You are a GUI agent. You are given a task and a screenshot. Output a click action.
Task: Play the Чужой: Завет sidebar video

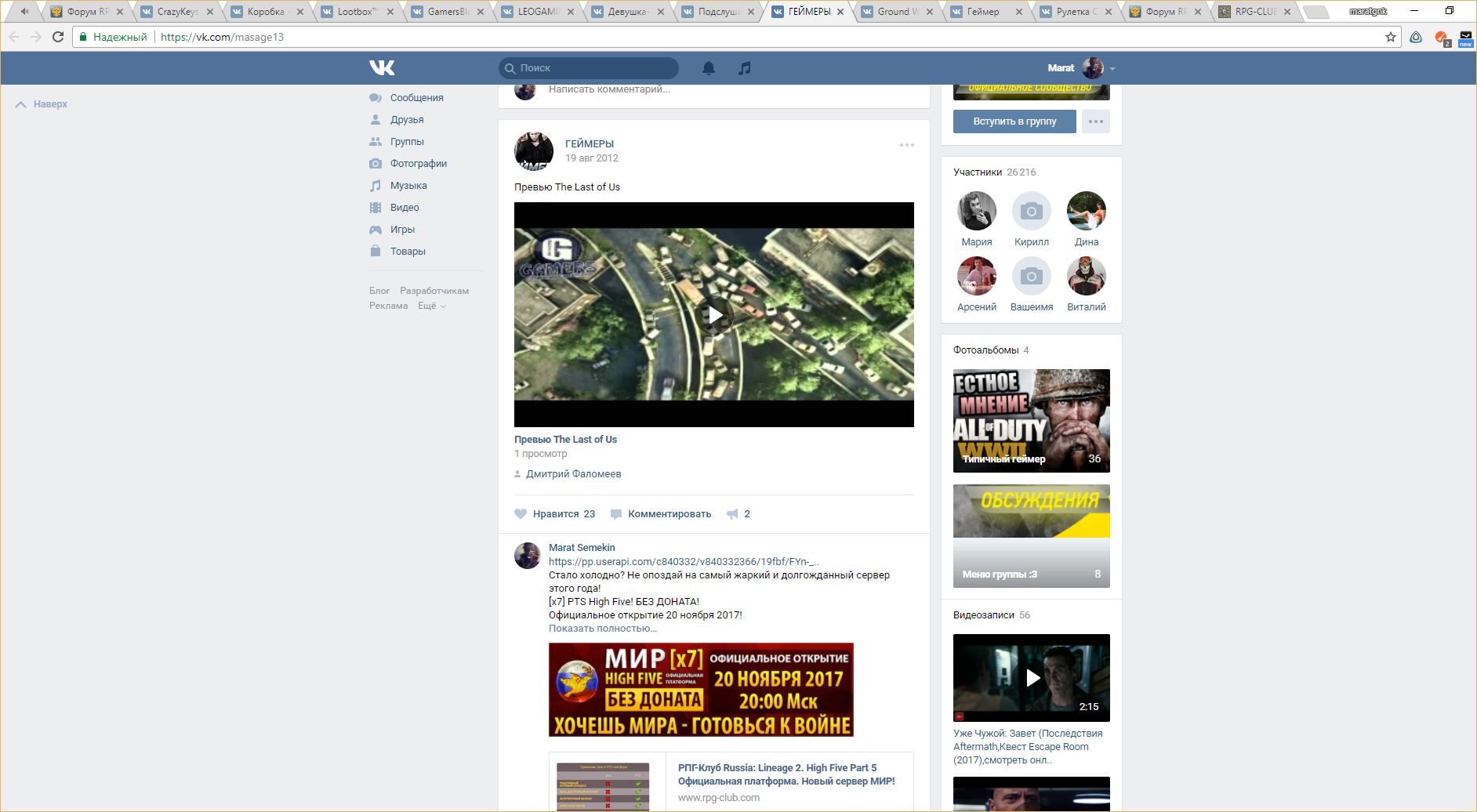tap(1032, 678)
